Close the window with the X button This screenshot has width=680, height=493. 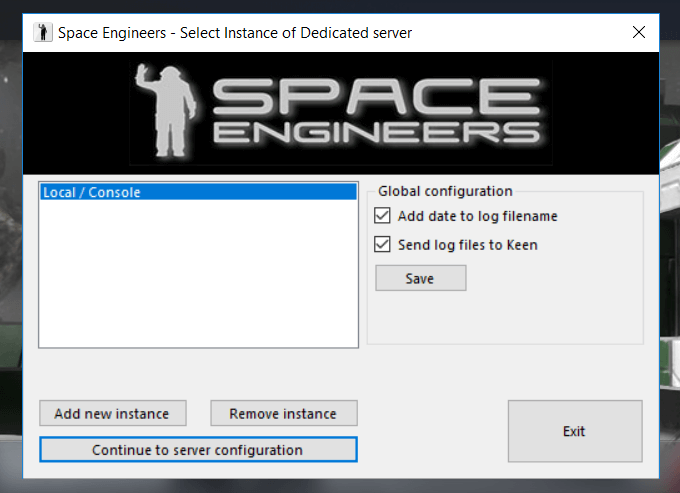639,32
